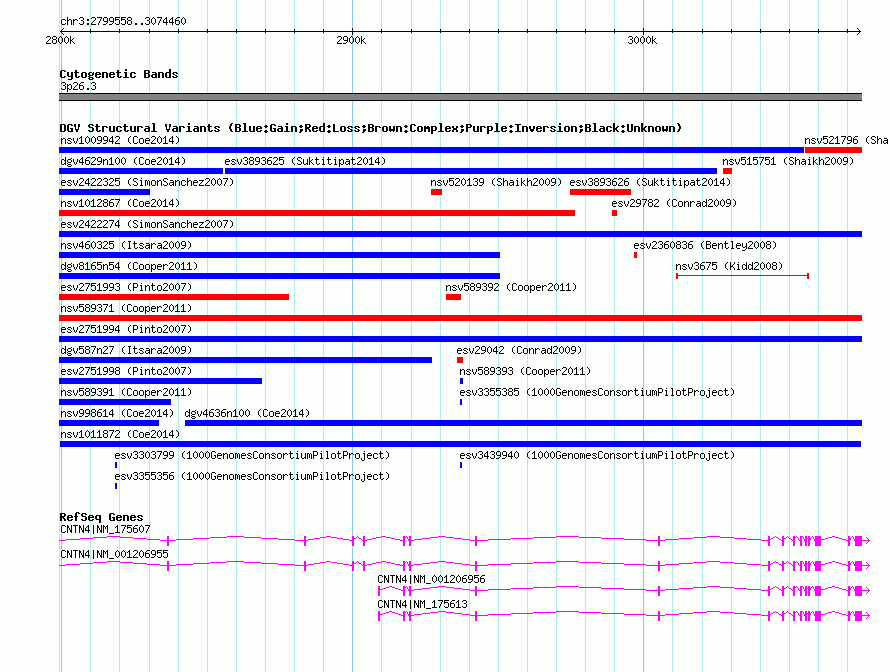Click the CNTN4|NM_175613 transcript label
890x672 pixels.
tap(422, 604)
